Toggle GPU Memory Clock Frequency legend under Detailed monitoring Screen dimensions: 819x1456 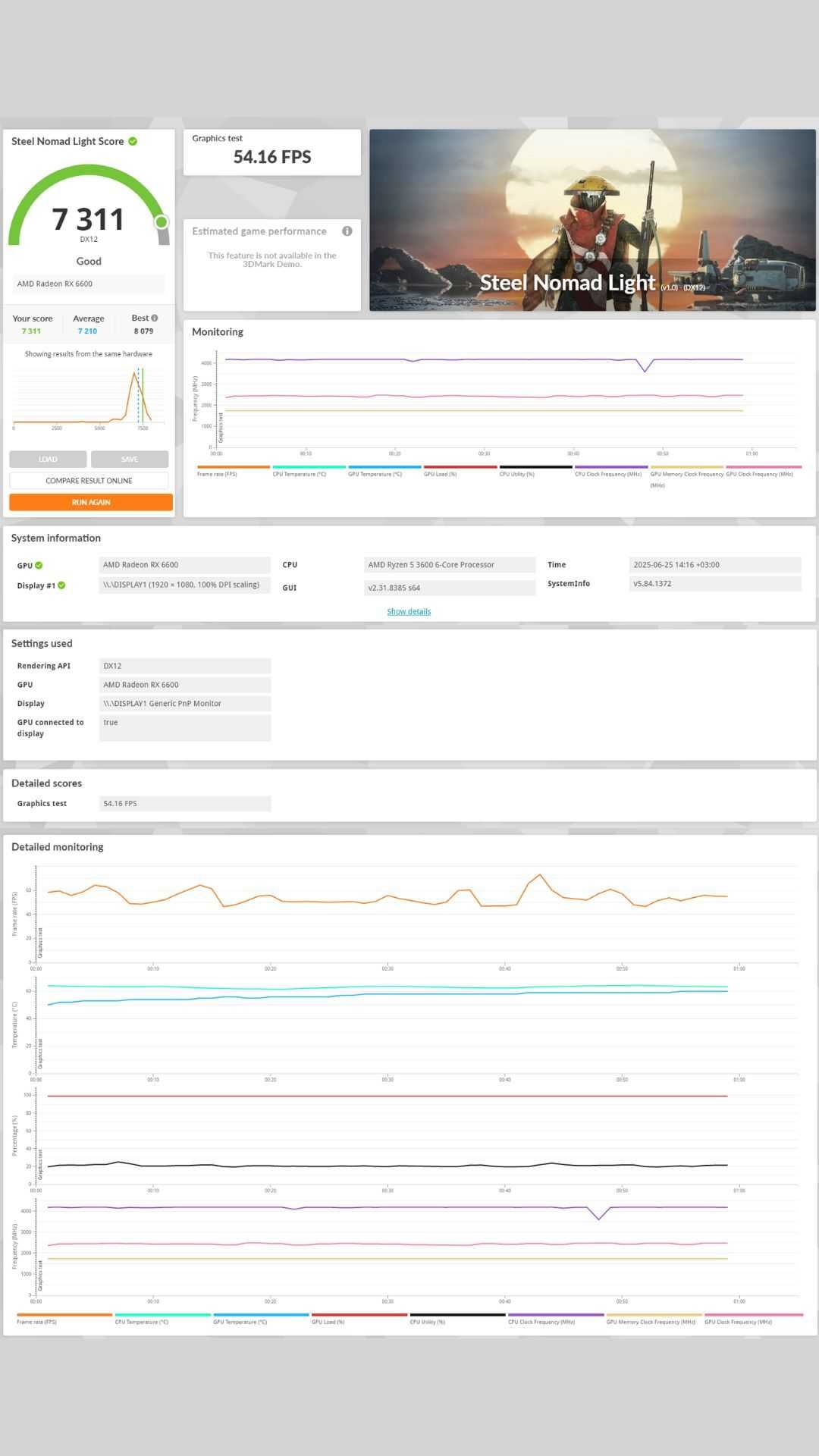tap(654, 1319)
